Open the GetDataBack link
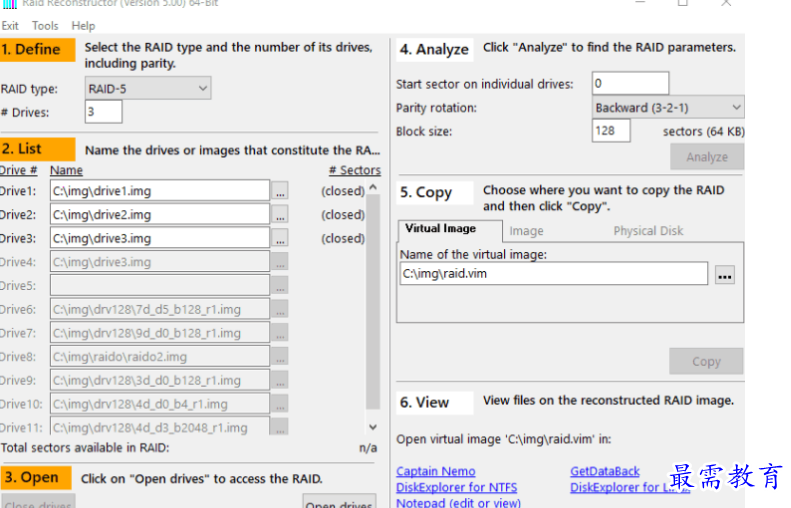 tap(605, 471)
